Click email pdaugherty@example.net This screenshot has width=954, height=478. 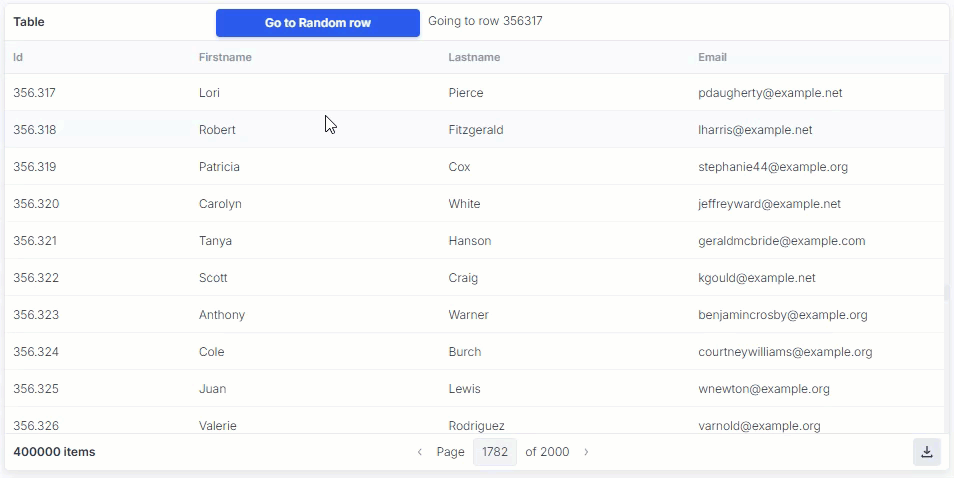[770, 93]
